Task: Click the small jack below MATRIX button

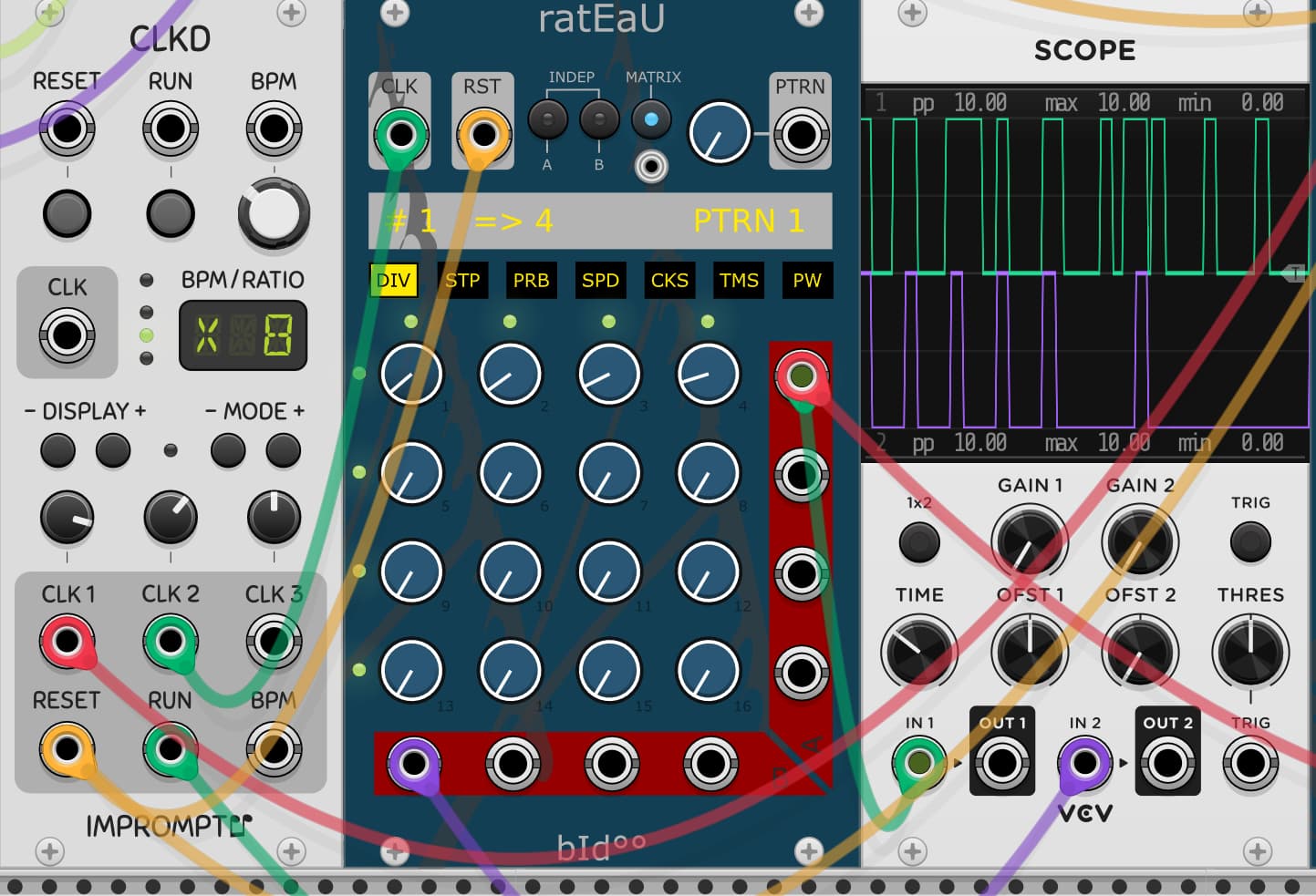Action: pos(651,167)
